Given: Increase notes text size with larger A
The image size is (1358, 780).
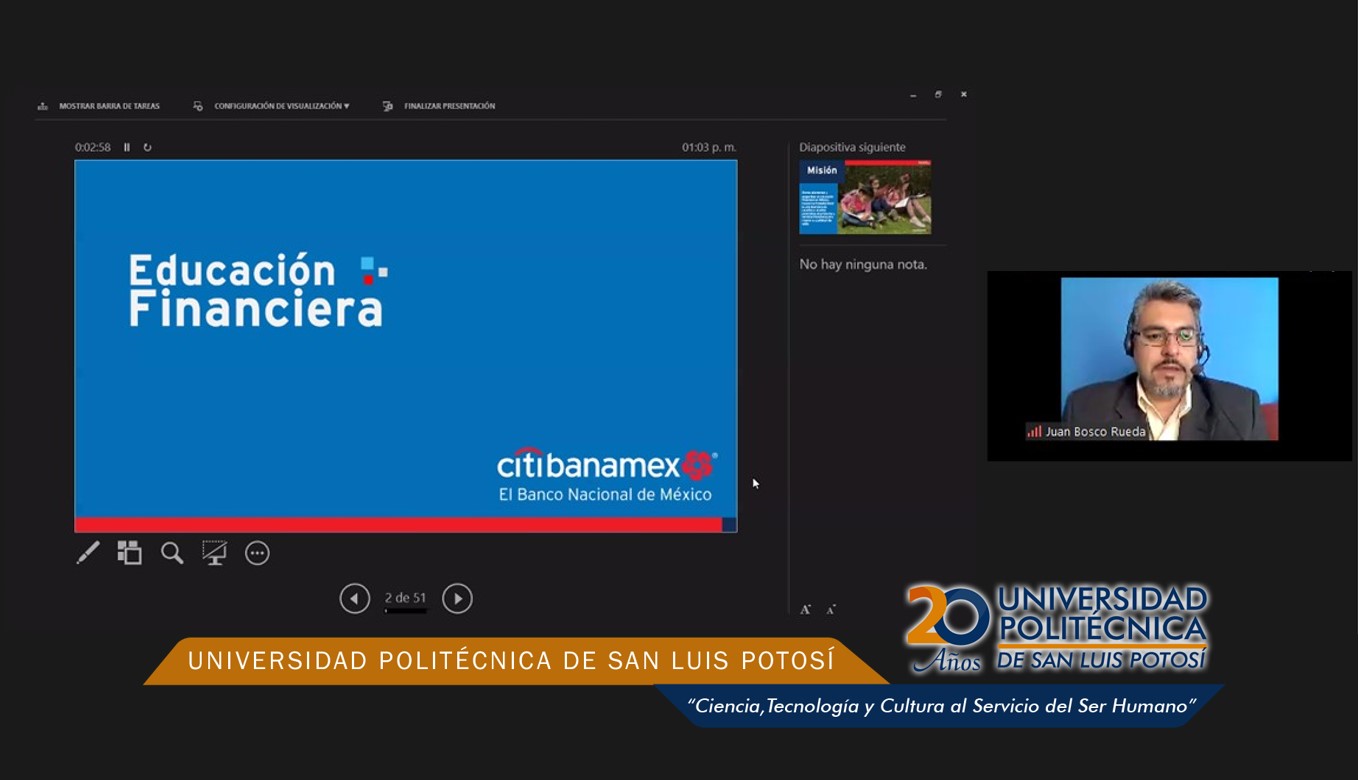Looking at the screenshot, I should tap(805, 609).
